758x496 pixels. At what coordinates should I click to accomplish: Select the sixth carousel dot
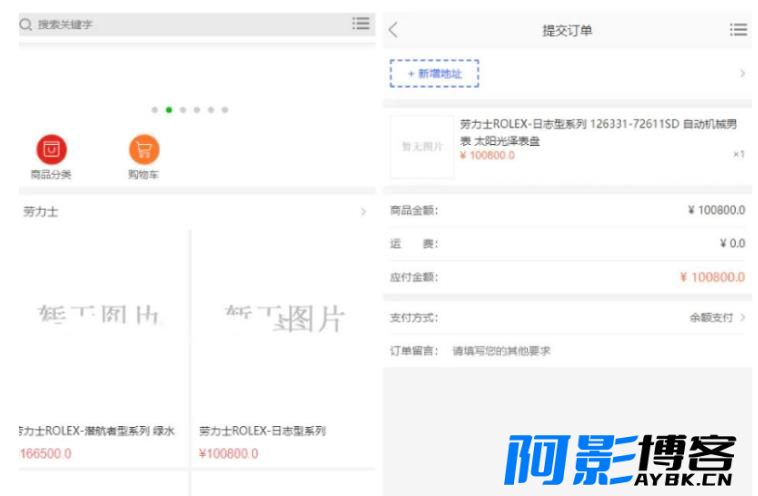pyautogui.click(x=225, y=110)
